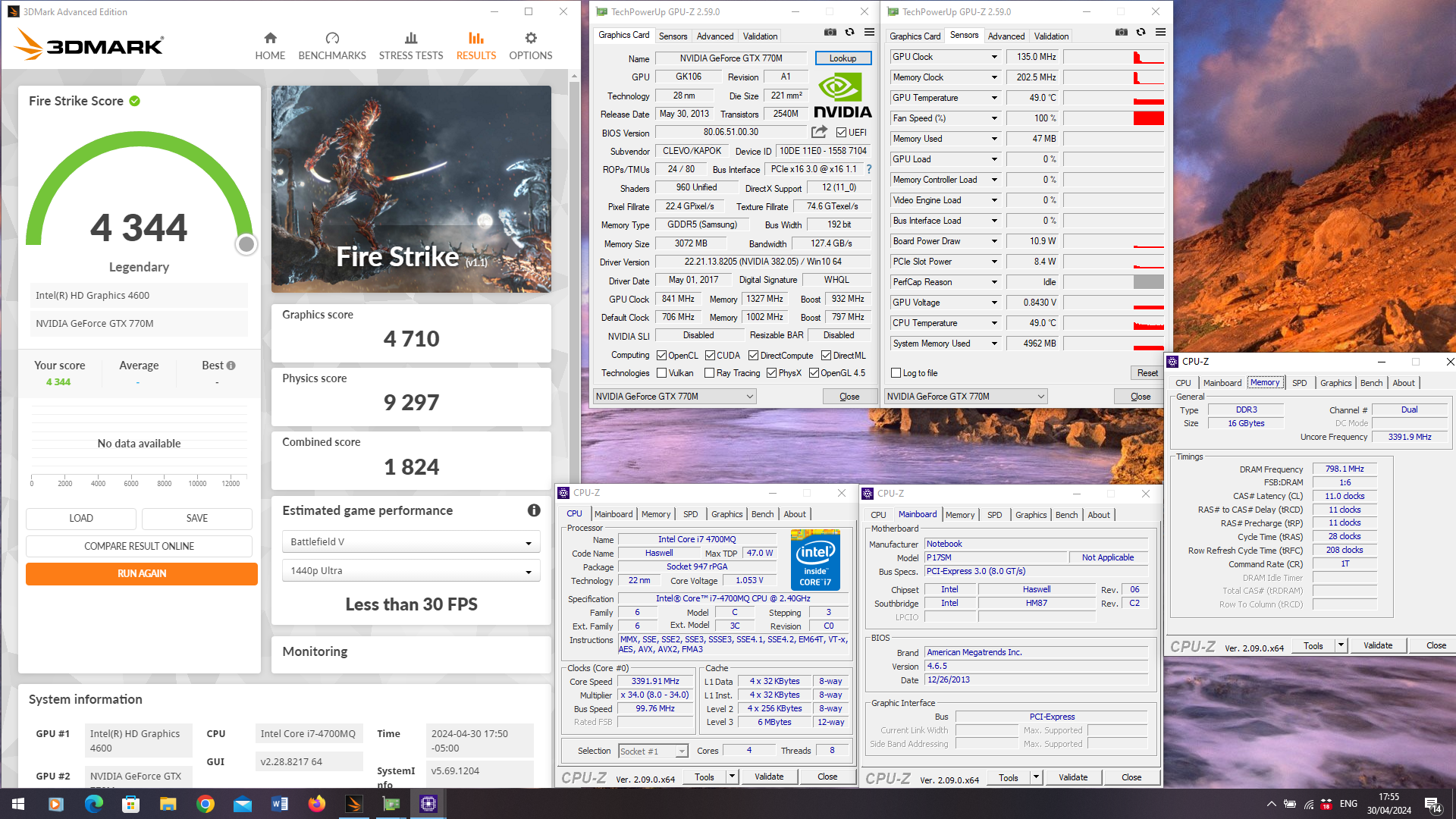
Task: Switch to 3DMark via taskbar icon
Action: tap(354, 804)
